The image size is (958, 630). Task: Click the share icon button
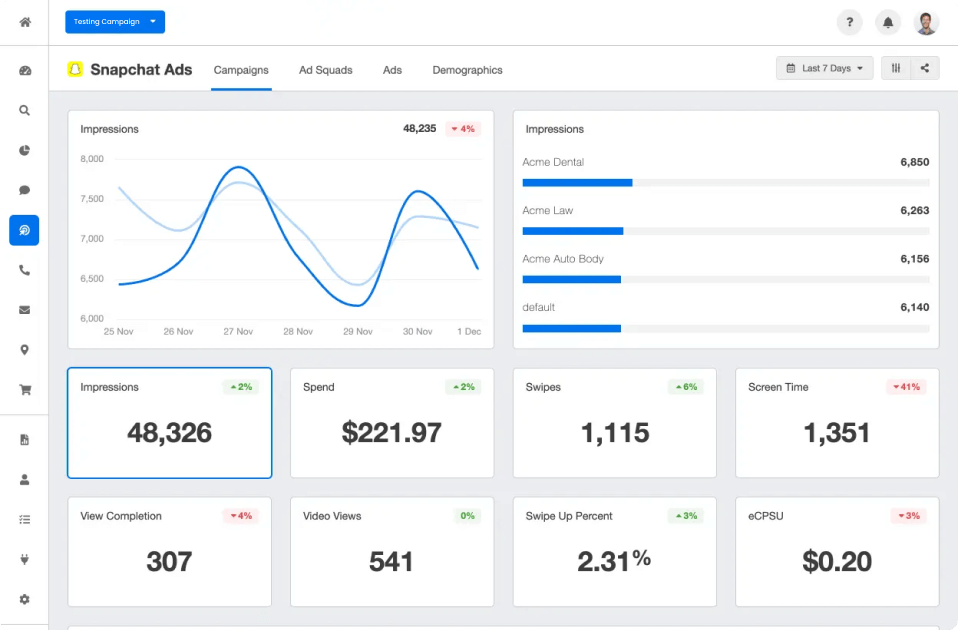925,68
